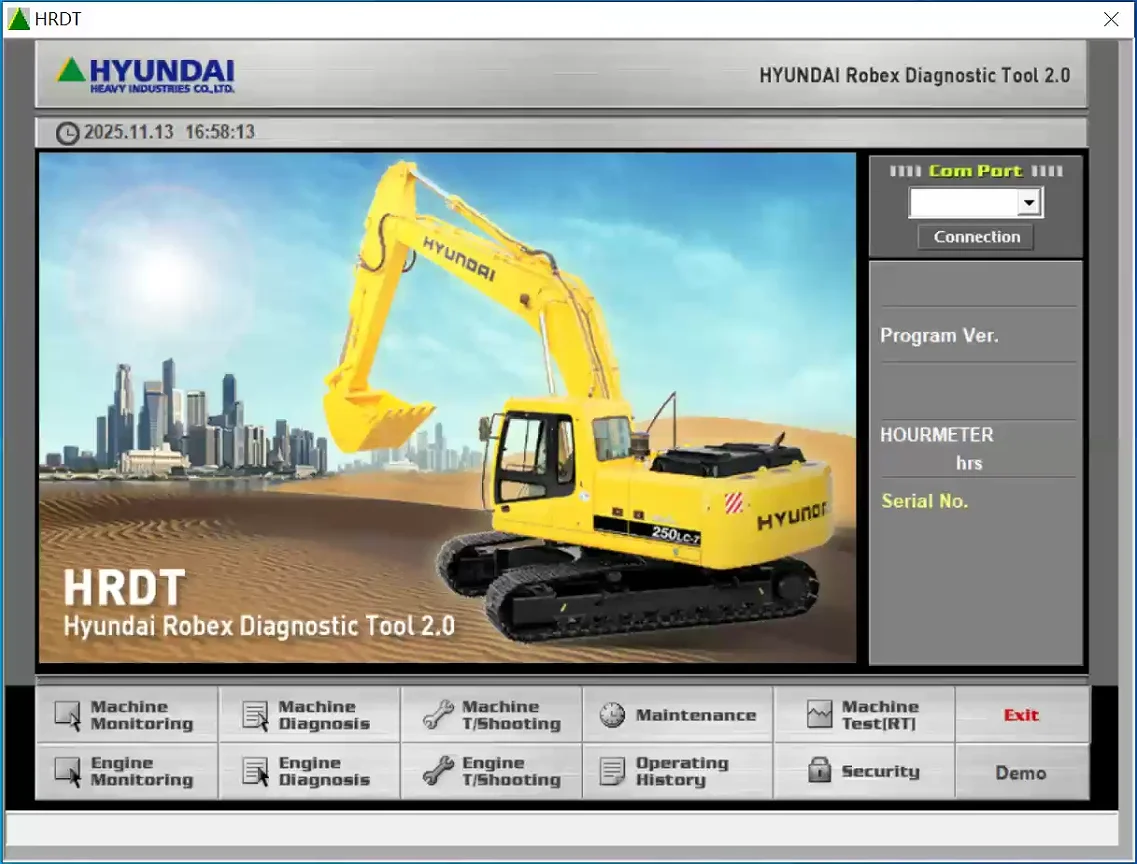This screenshot has height=864, width=1137.
Task: Click the excavator splash image
Action: [x=447, y=407]
